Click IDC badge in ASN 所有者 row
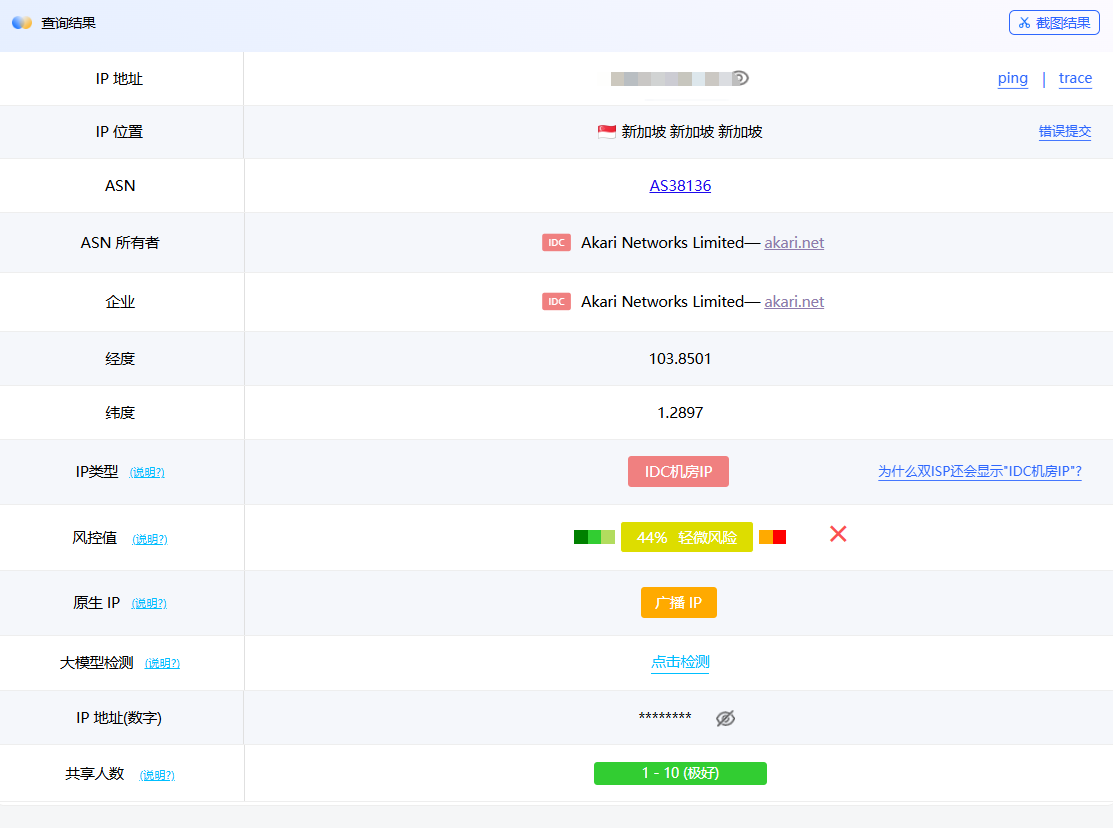Image resolution: width=1113 pixels, height=828 pixels. (x=556, y=243)
